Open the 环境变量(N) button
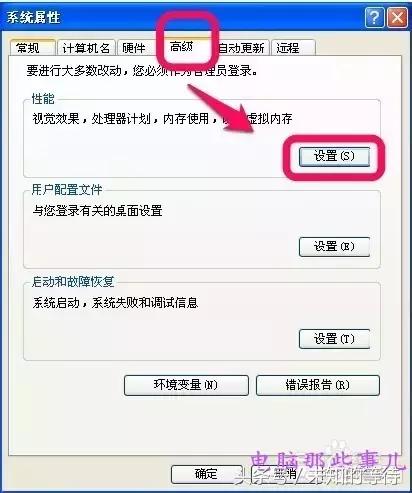Viewport: 412px width, 493px height. point(186,385)
